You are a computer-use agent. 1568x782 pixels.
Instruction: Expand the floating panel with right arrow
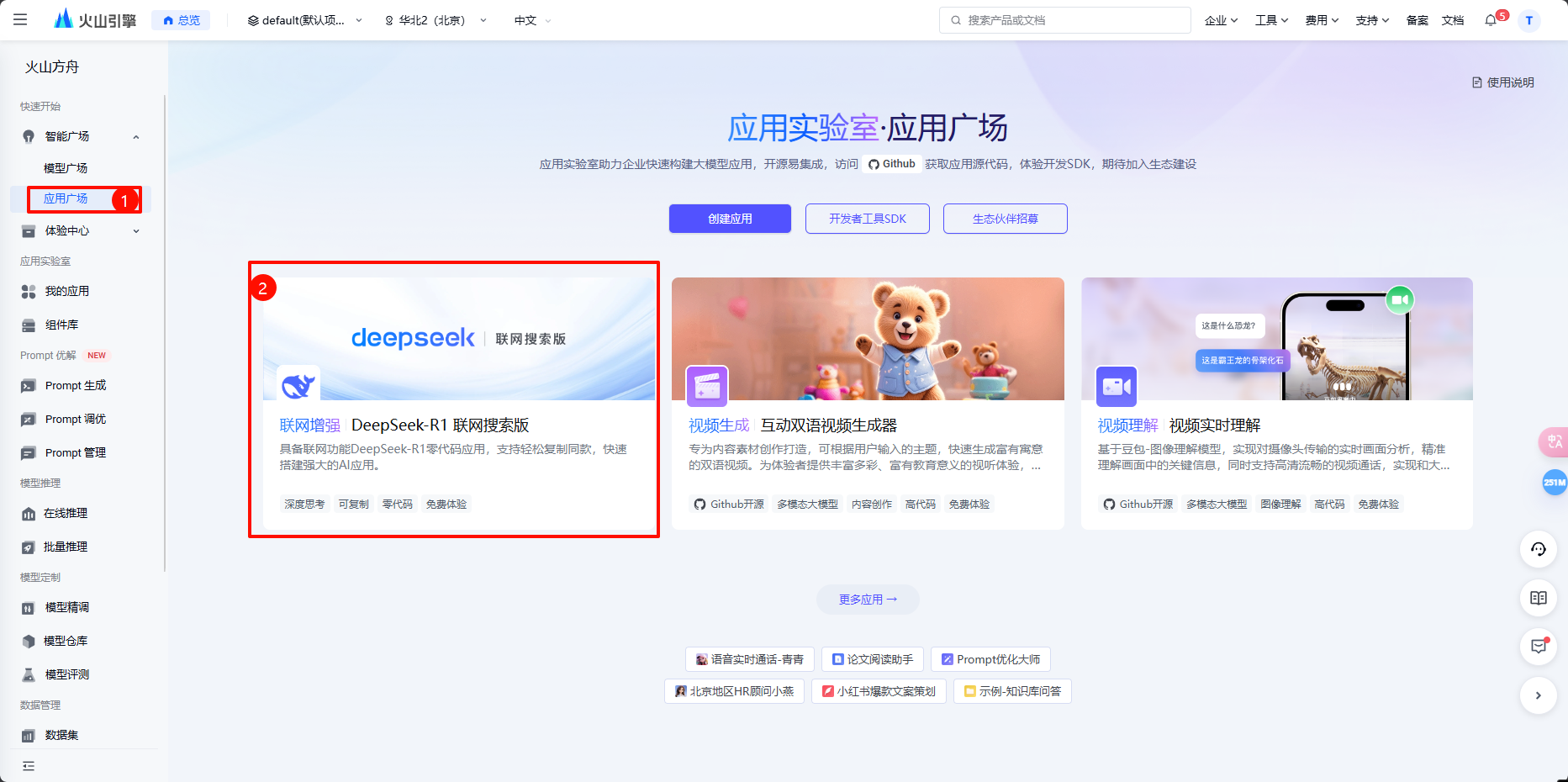click(1539, 695)
